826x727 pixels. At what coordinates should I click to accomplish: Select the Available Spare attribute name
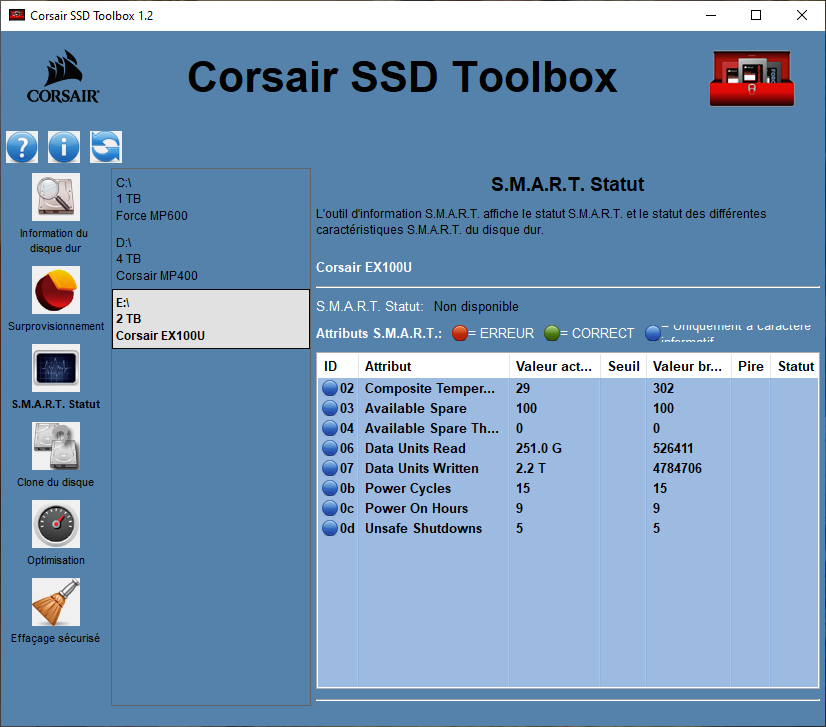click(416, 408)
